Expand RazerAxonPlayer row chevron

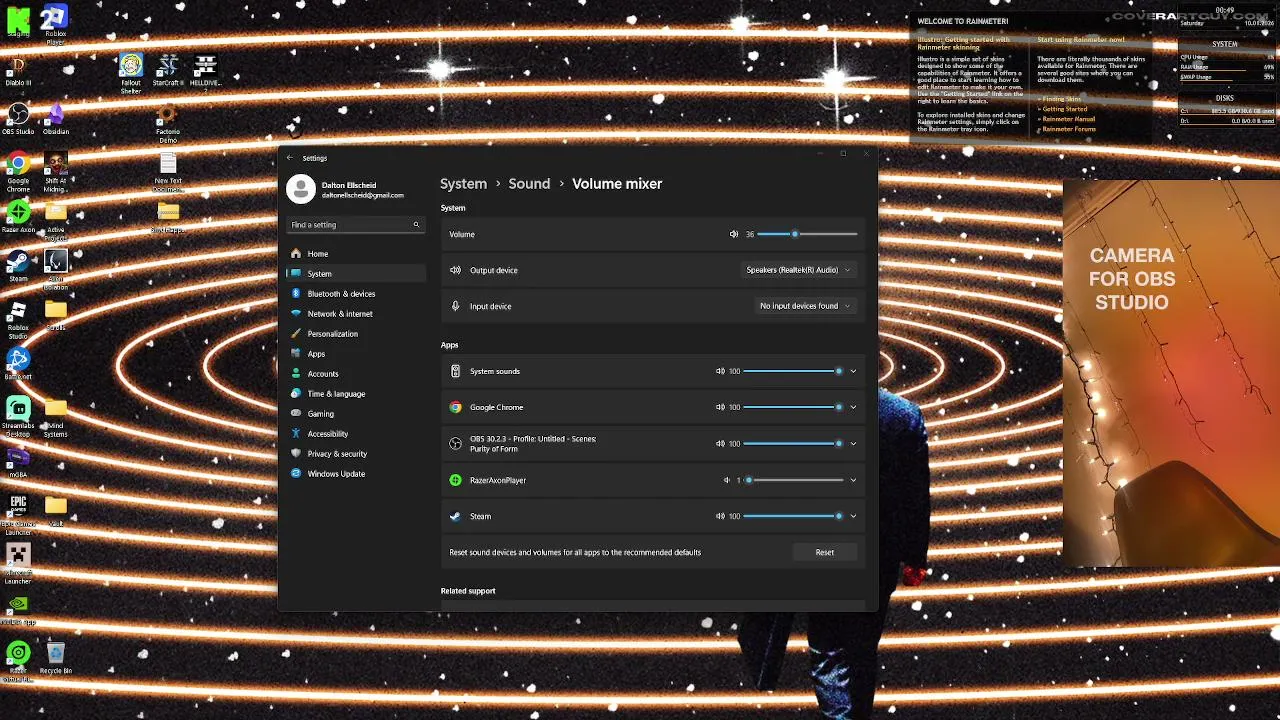853,480
